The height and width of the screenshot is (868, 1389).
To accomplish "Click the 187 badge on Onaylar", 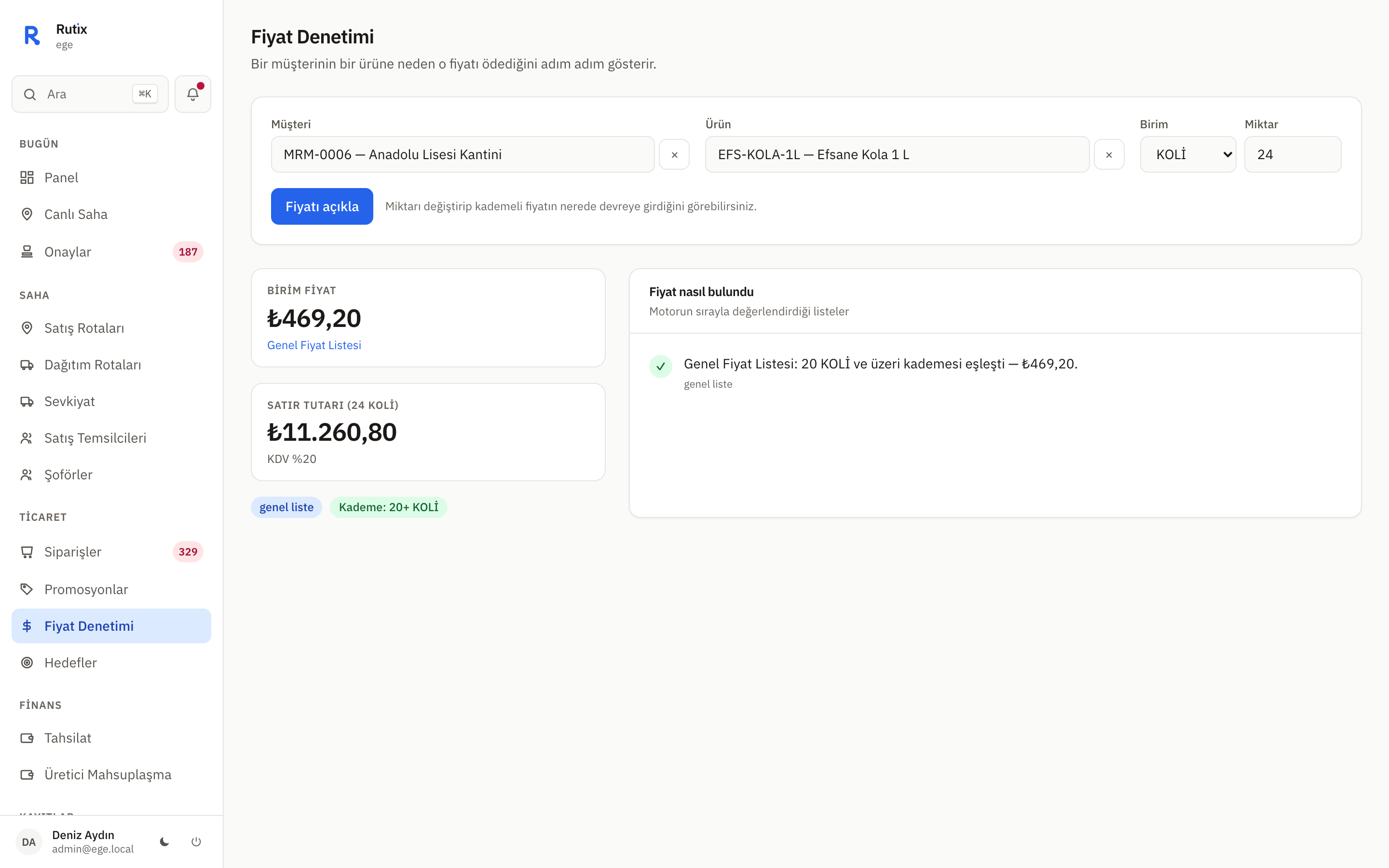I will coord(188,251).
